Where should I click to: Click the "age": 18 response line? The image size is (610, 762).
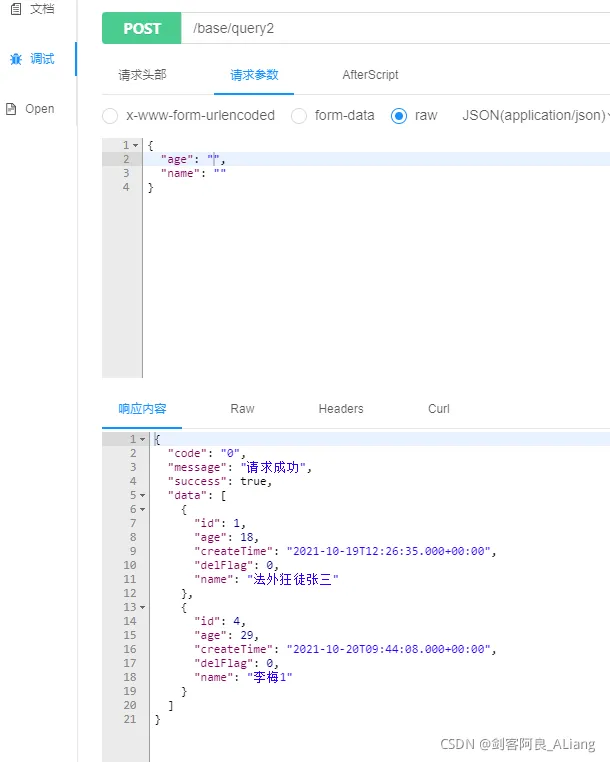click(x=227, y=537)
